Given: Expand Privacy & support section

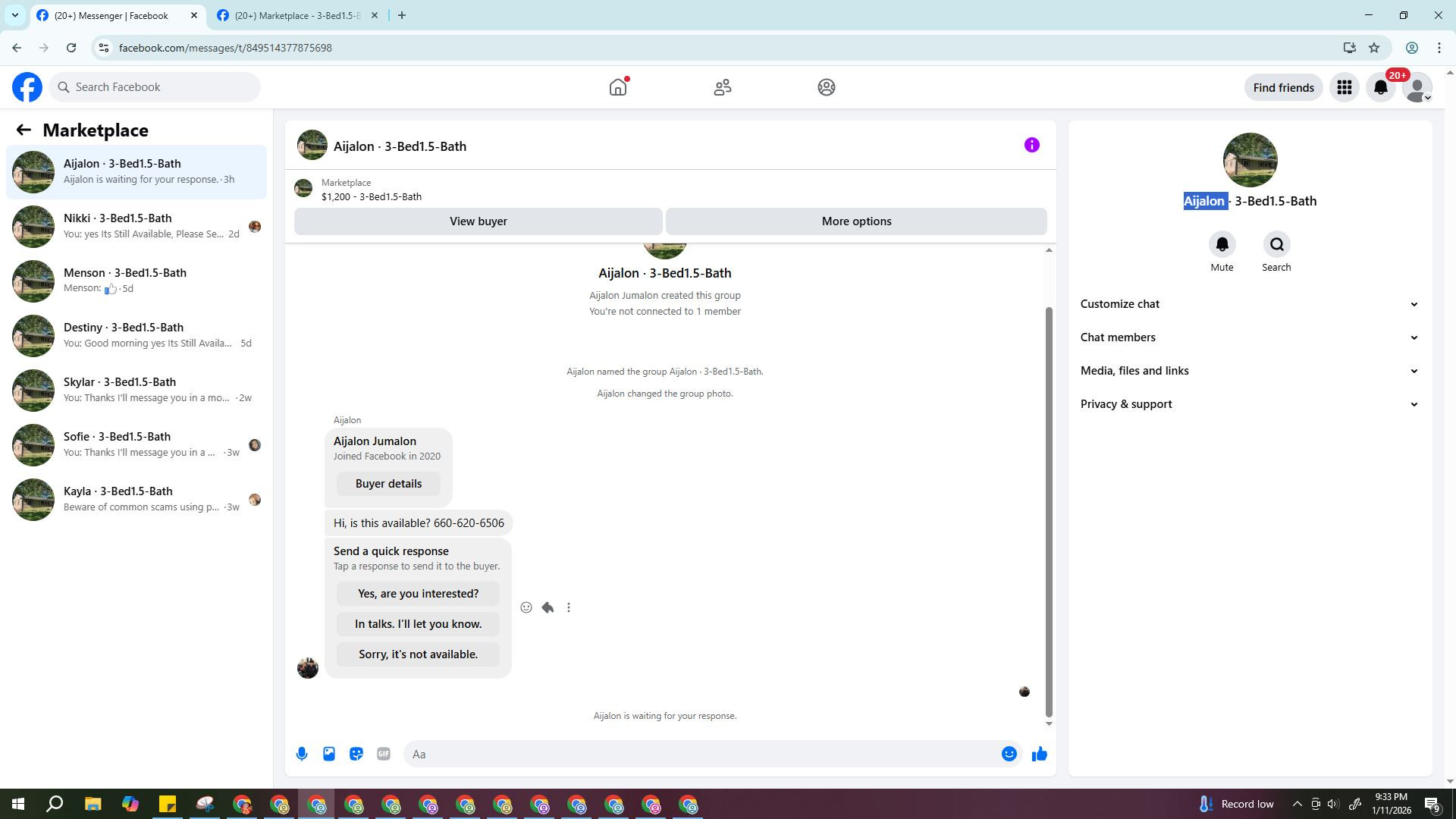Looking at the screenshot, I should [x=1250, y=404].
